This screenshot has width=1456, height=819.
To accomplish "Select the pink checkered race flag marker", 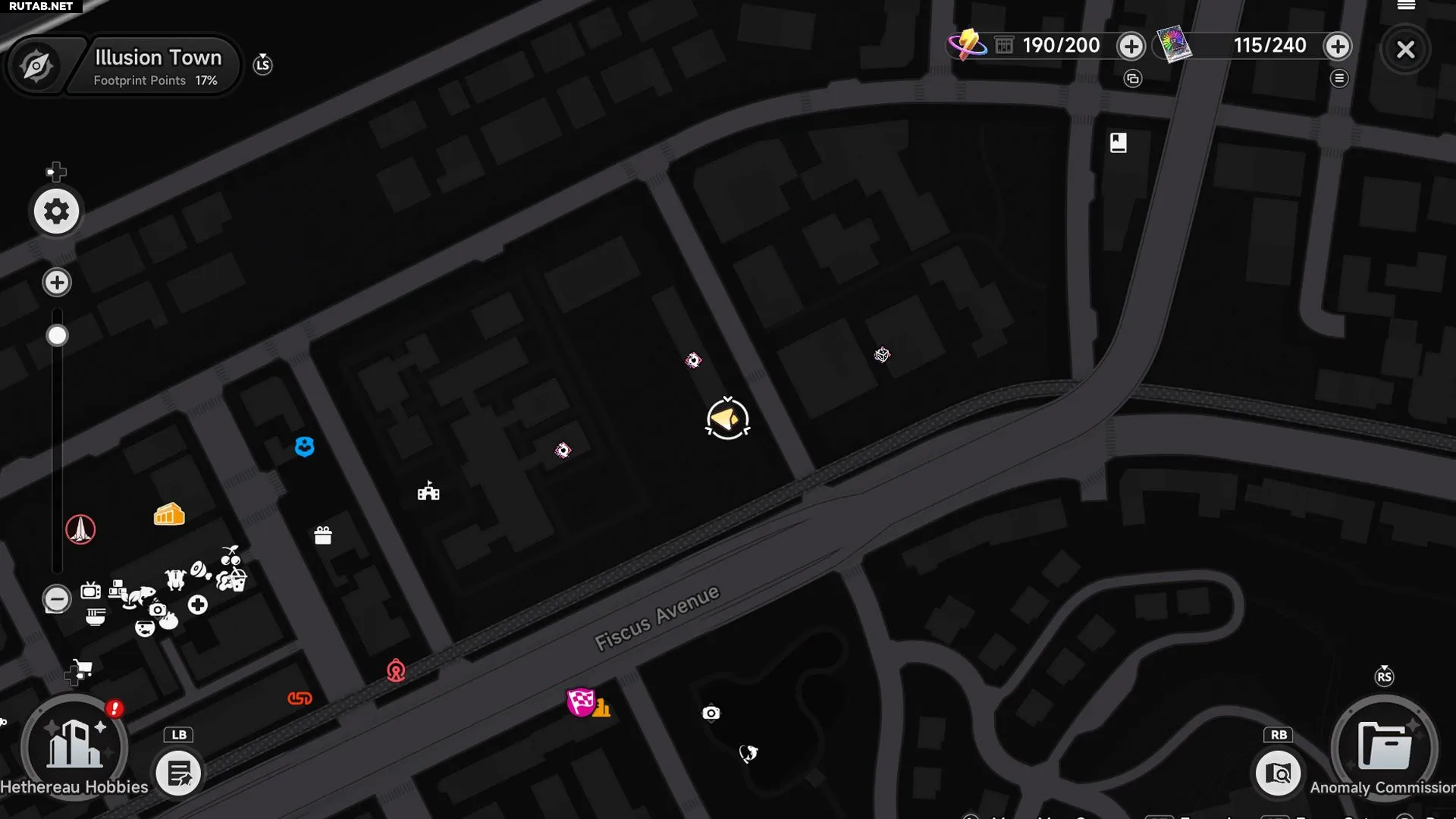I will (581, 702).
